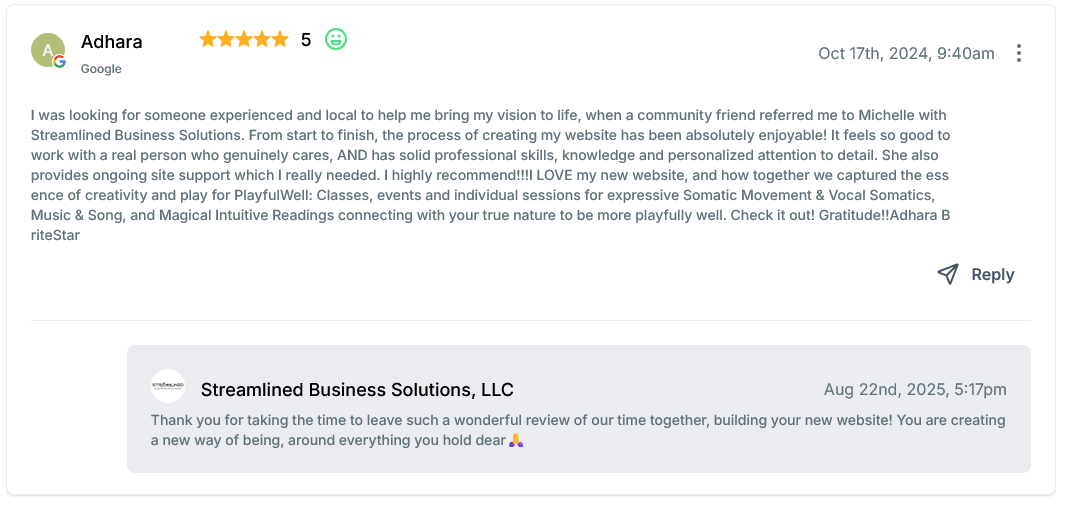Click the reviewer avatar with letter A
This screenshot has height=505, width=1067.
point(46,49)
